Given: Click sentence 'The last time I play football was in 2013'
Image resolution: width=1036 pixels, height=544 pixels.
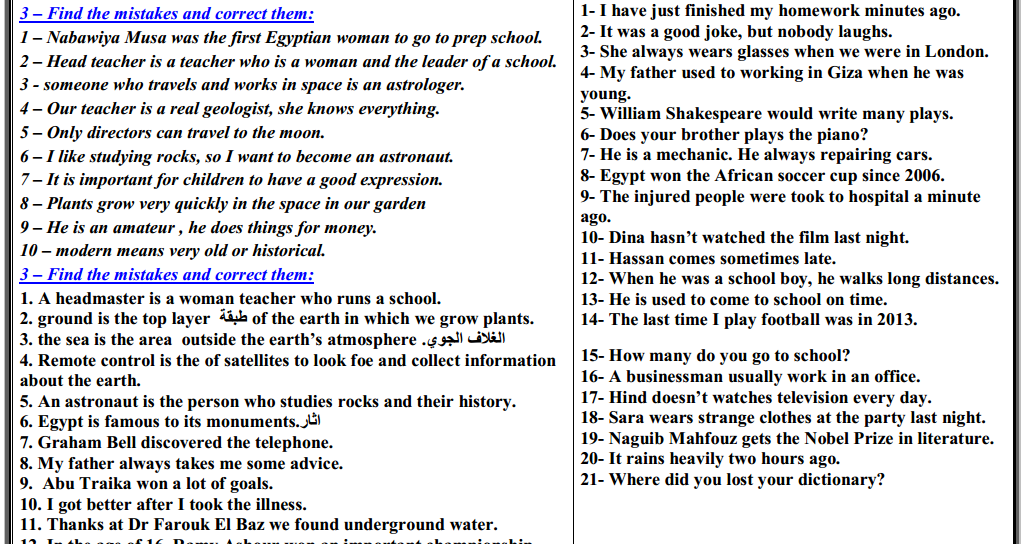Looking at the screenshot, I should point(749,320).
